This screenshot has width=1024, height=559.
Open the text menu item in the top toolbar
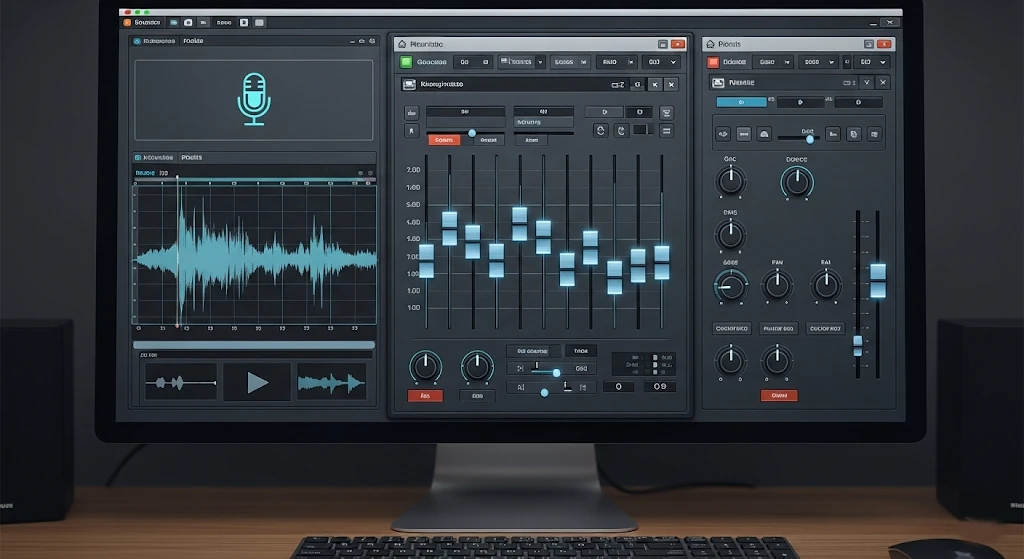[x=224, y=22]
